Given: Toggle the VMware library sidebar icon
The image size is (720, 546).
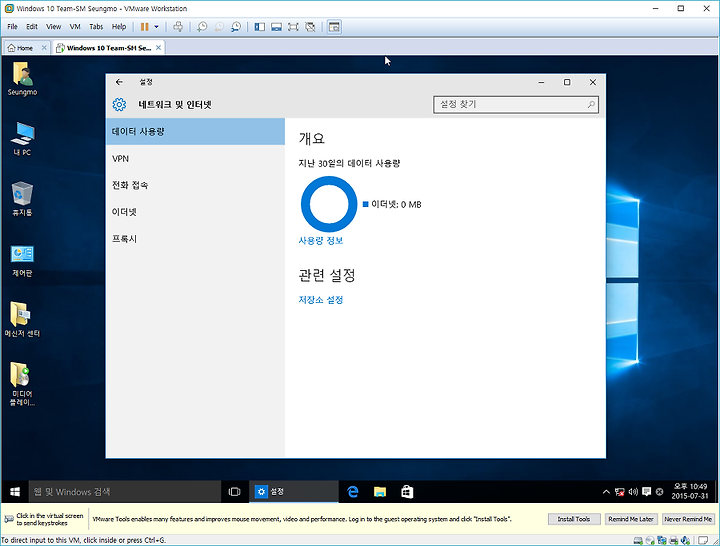Looking at the screenshot, I should (x=259, y=27).
